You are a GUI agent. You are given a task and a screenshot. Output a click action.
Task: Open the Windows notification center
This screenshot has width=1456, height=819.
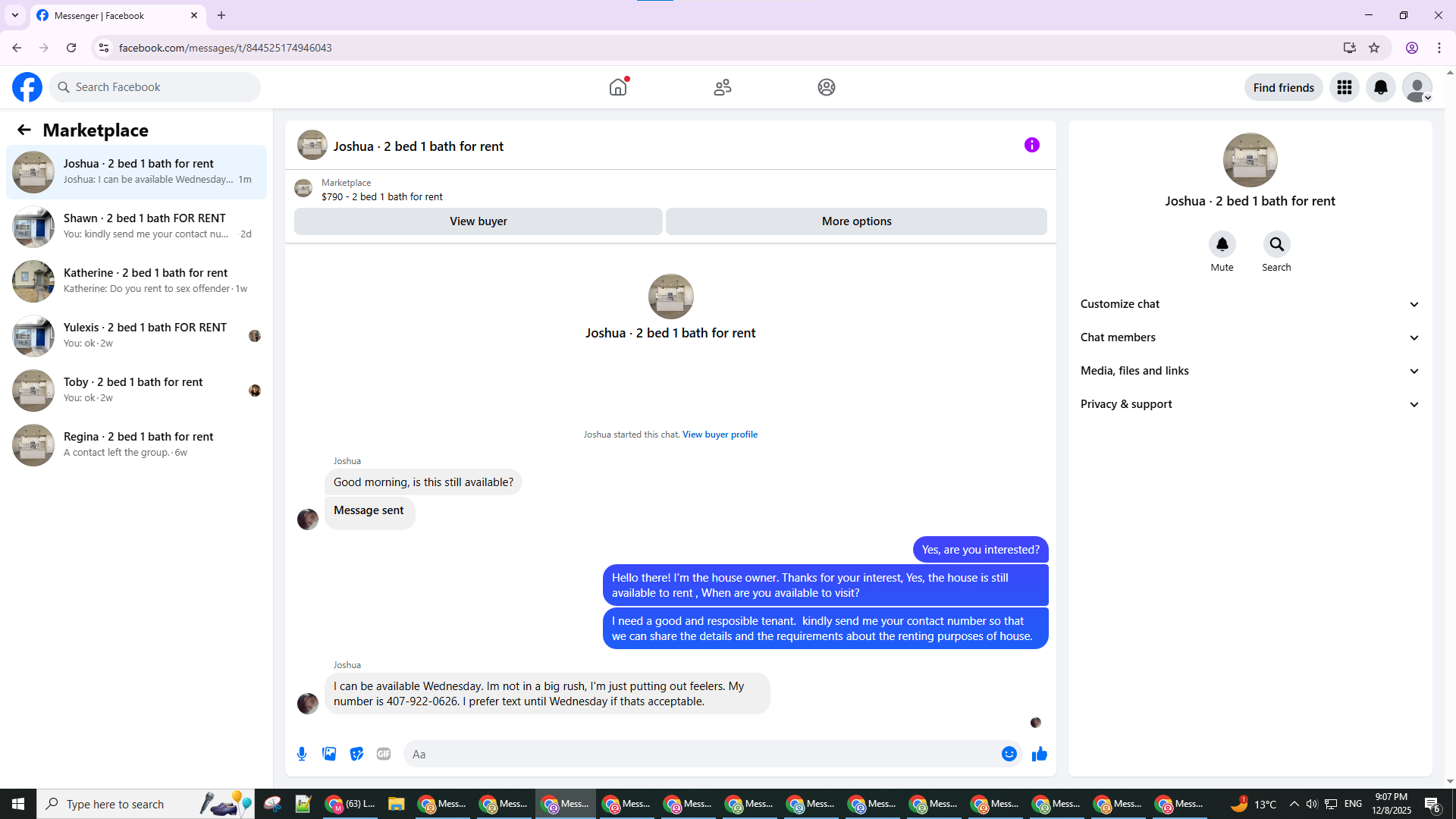point(1432,804)
